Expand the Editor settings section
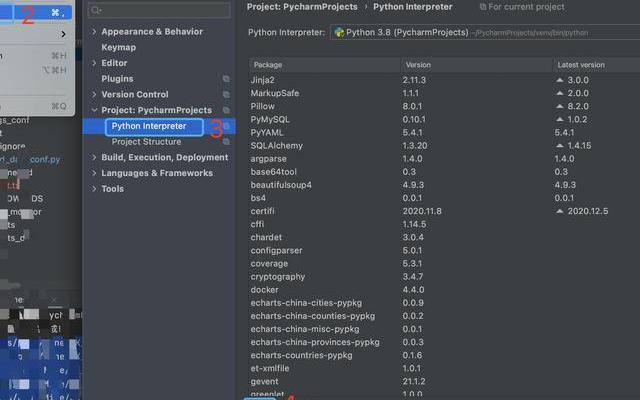Image resolution: width=640 pixels, height=400 pixels. (x=94, y=63)
